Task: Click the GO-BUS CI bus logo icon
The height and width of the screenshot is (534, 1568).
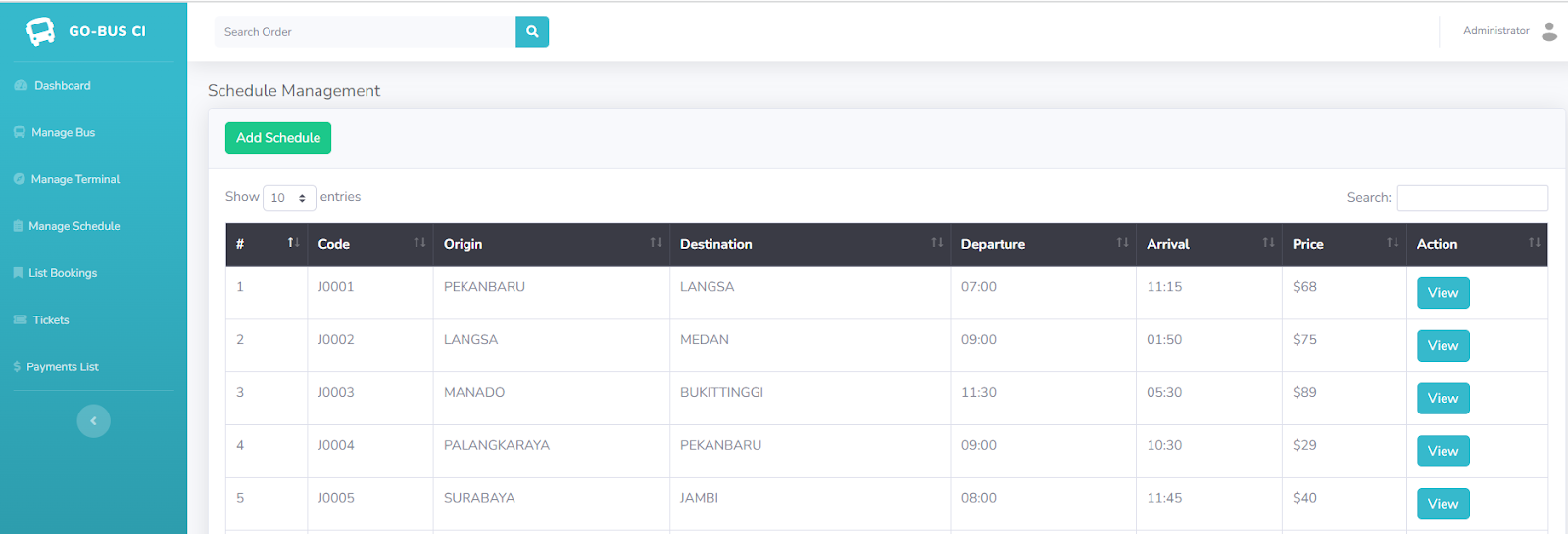Action: pyautogui.click(x=40, y=31)
